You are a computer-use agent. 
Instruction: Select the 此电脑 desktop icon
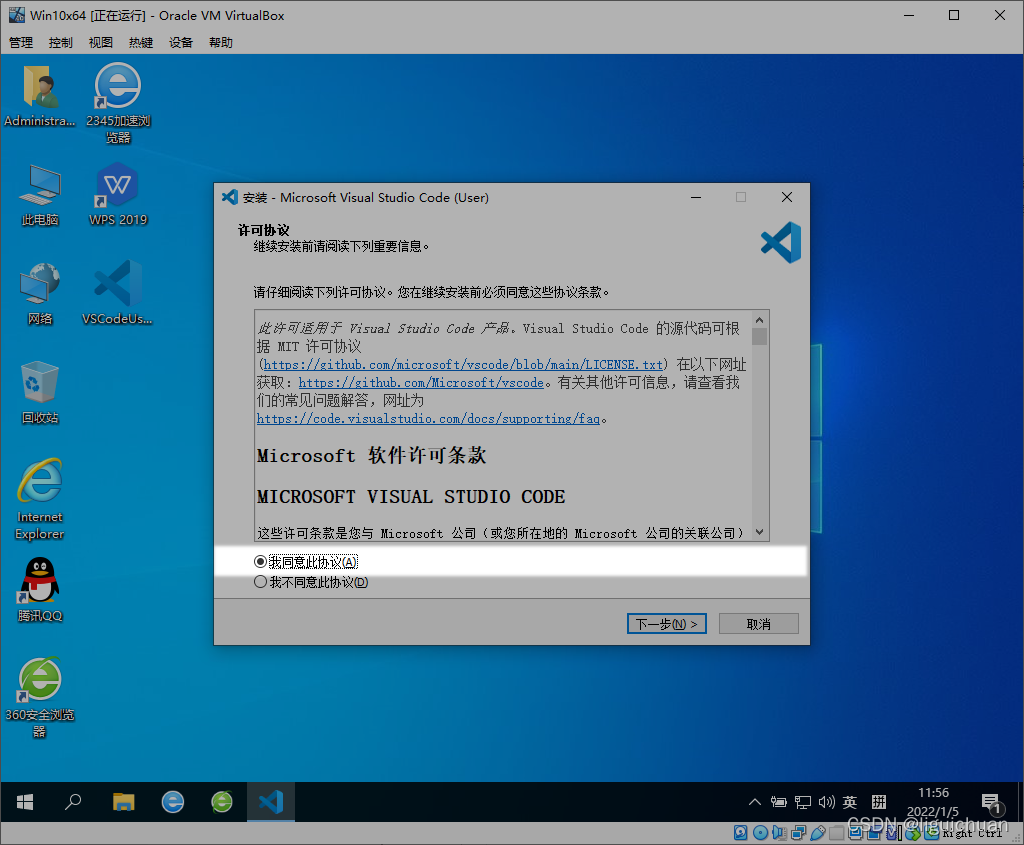coord(40,195)
